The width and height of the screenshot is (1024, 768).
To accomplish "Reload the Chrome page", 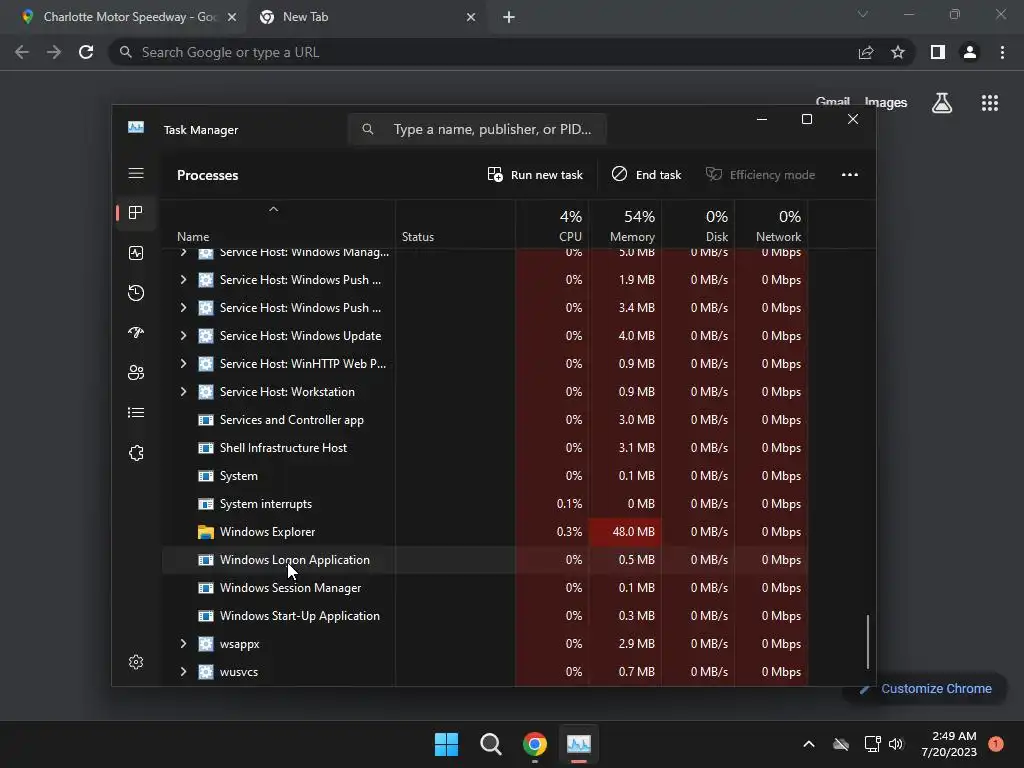I will coord(86,52).
